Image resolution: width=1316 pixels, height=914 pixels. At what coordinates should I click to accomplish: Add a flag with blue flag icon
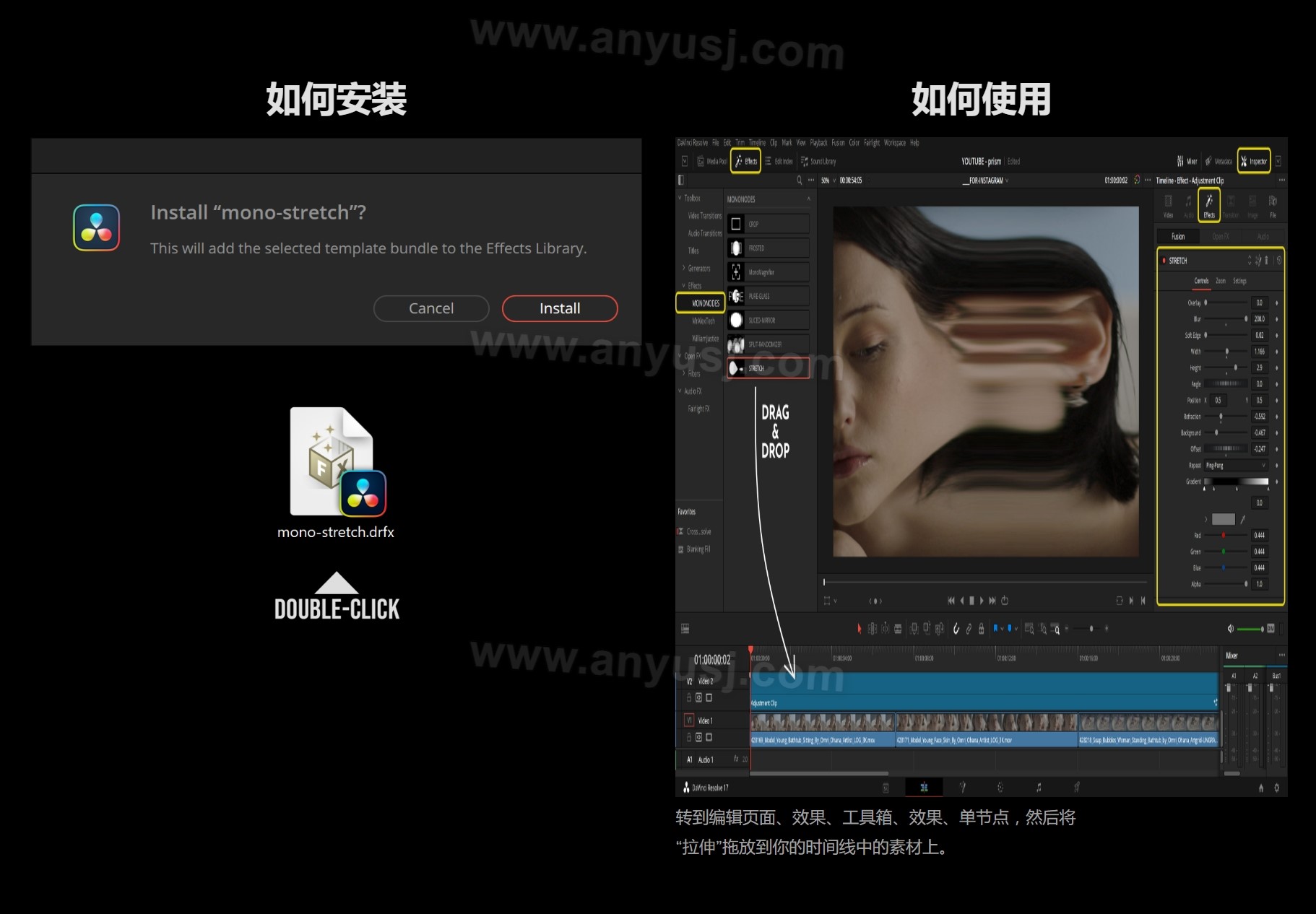click(x=995, y=629)
